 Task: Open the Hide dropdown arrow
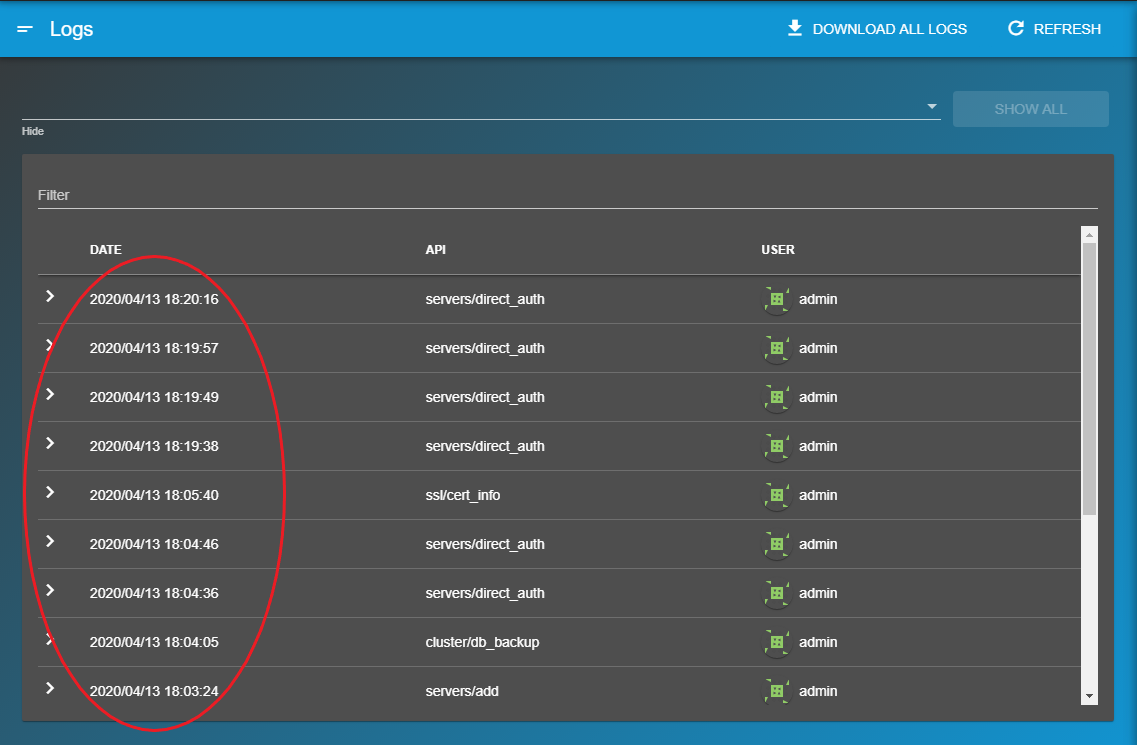932,107
